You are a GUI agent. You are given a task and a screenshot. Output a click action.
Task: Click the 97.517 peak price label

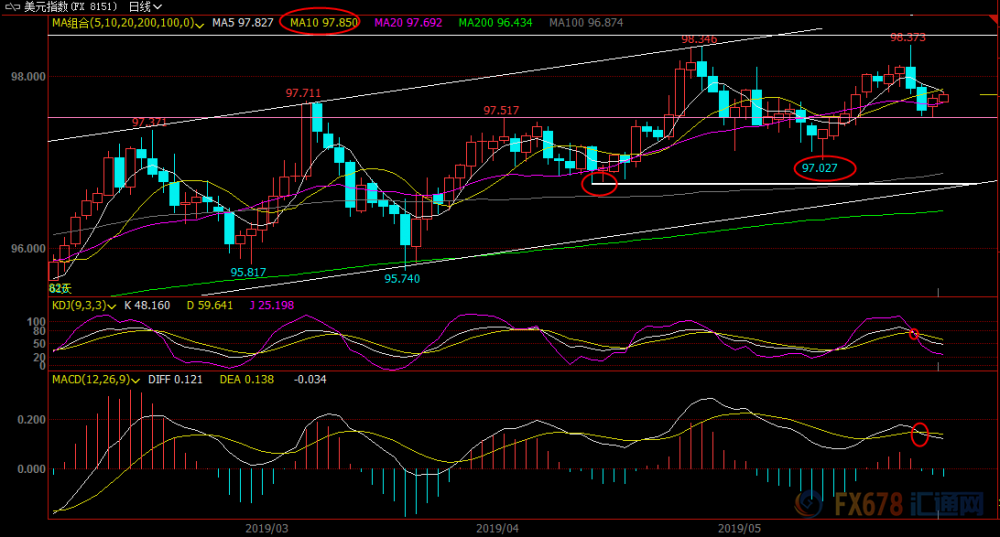[x=501, y=111]
